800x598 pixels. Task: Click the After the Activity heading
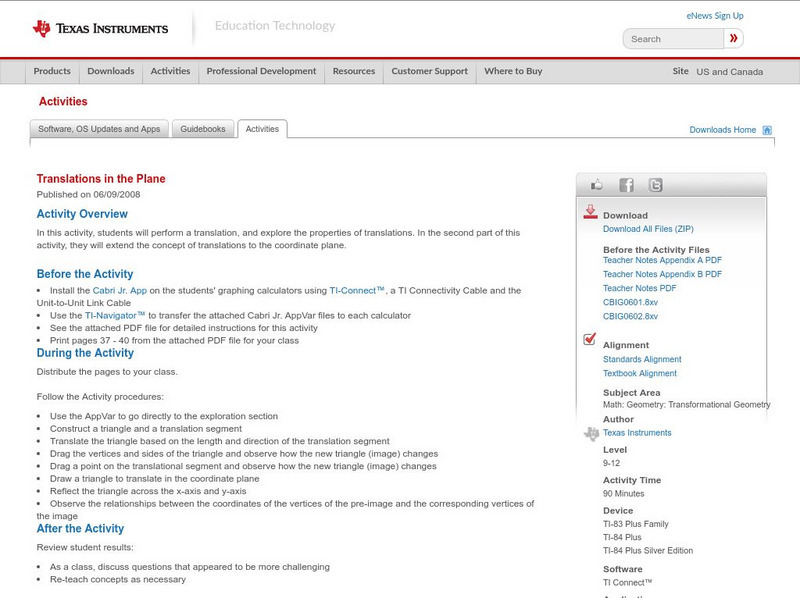[80, 529]
